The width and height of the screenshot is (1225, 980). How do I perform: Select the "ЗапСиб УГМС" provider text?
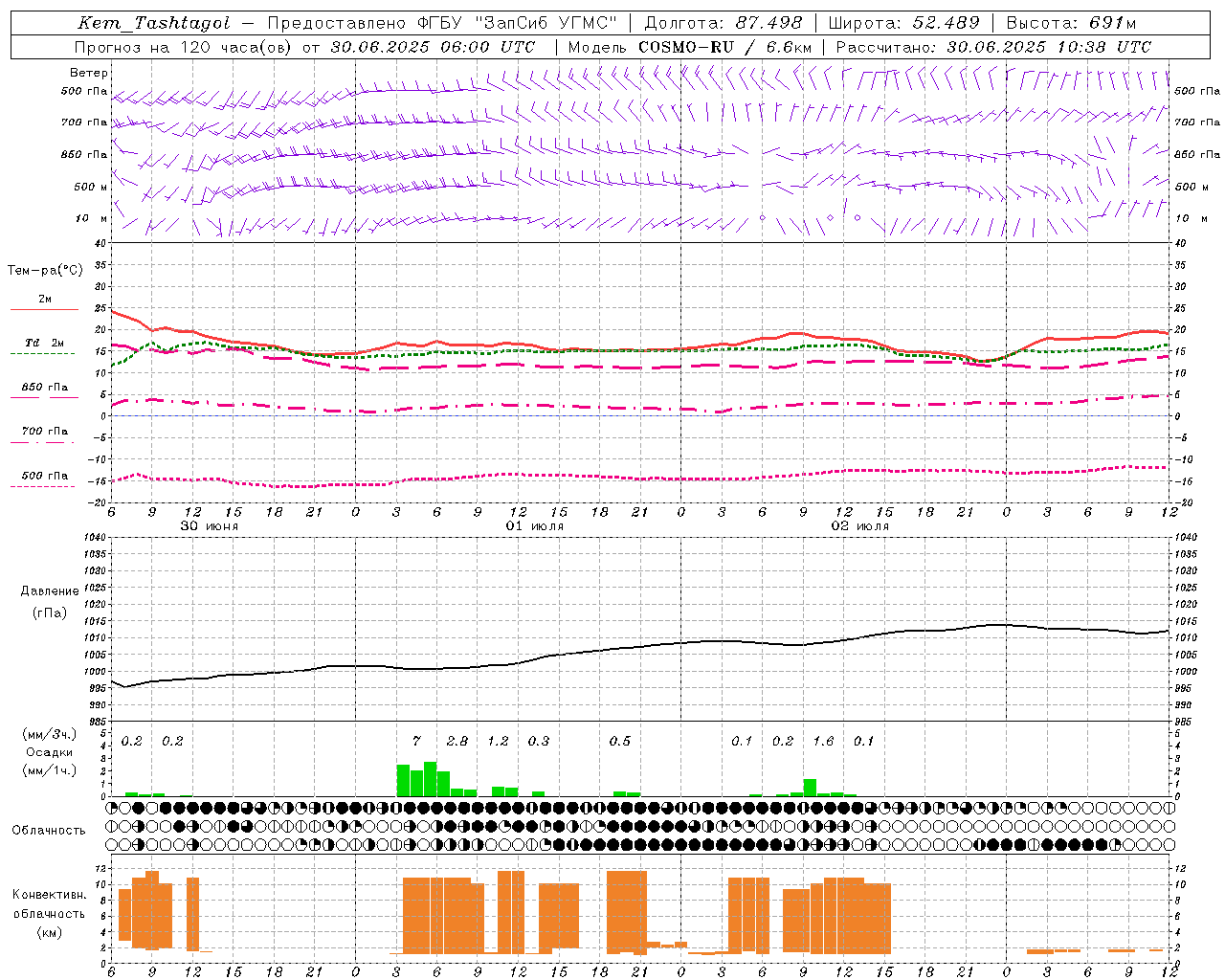(546, 24)
